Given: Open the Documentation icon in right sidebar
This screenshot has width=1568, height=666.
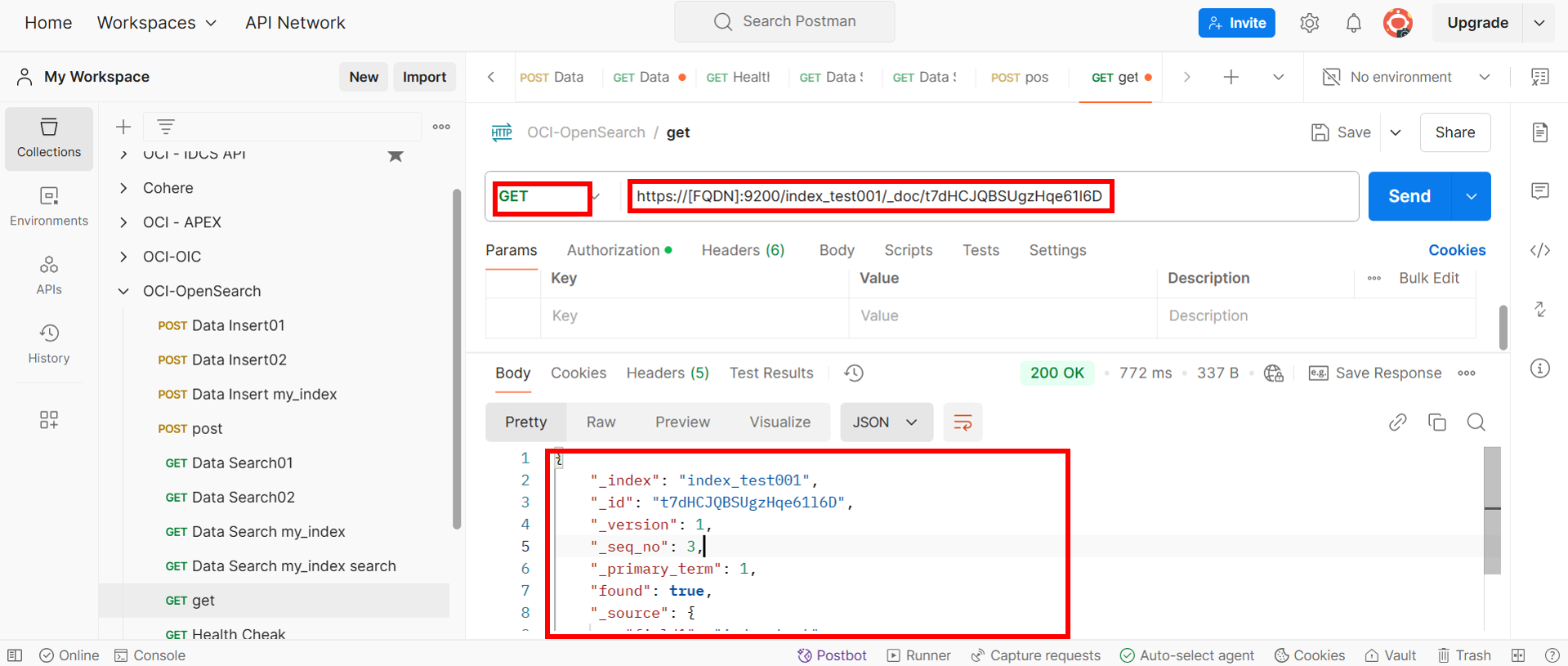Looking at the screenshot, I should [x=1539, y=132].
